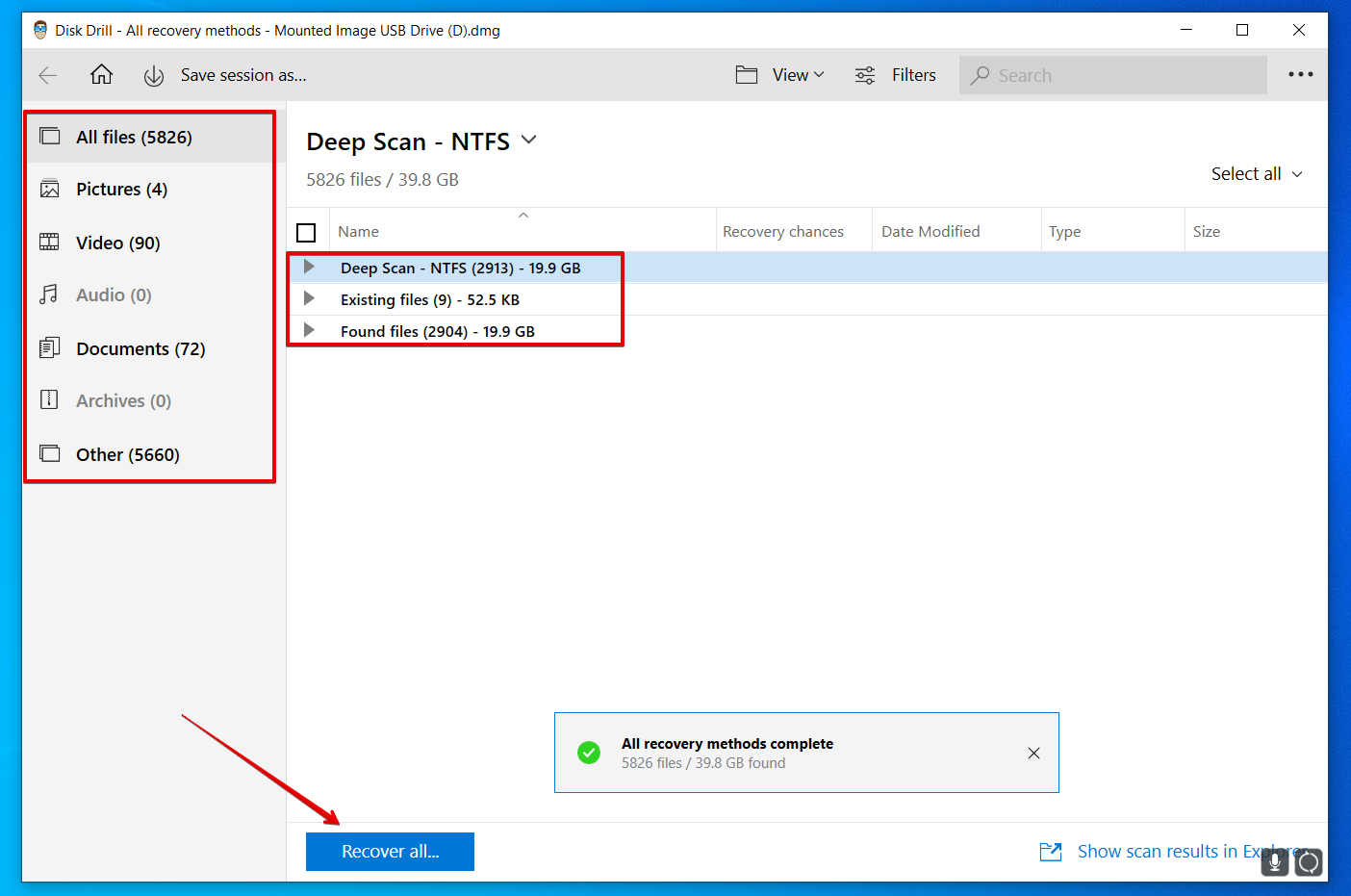Click the Filters label
Viewport: 1351px width, 896px height.
(913, 75)
